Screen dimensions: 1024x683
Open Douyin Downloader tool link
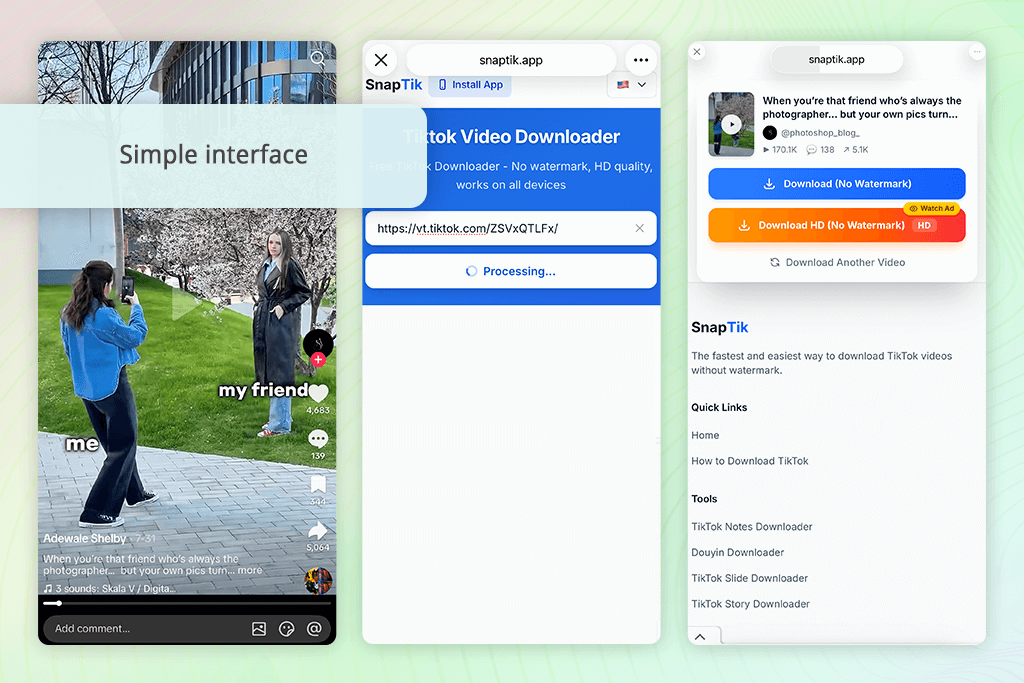(x=737, y=552)
